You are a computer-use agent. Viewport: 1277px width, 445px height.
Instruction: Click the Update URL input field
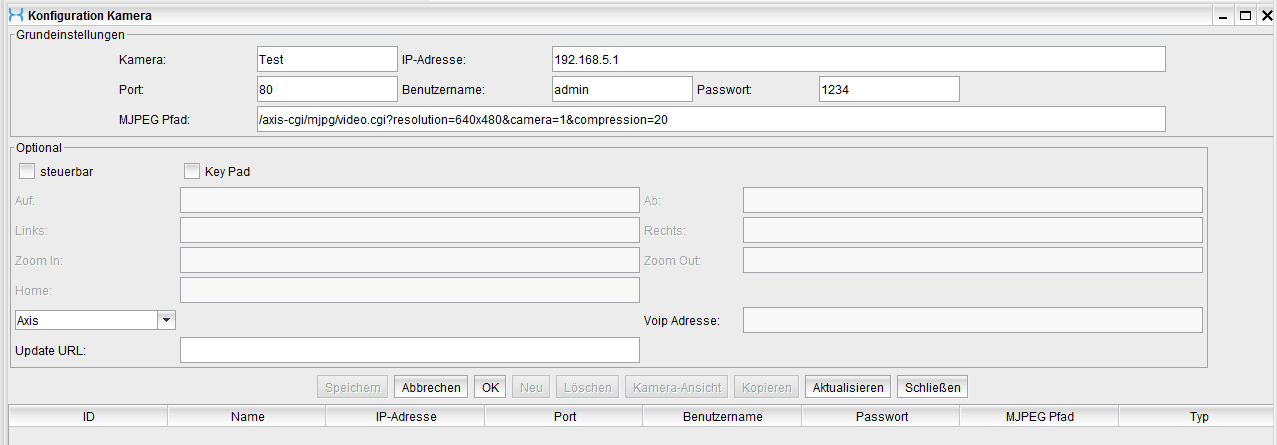pos(409,350)
